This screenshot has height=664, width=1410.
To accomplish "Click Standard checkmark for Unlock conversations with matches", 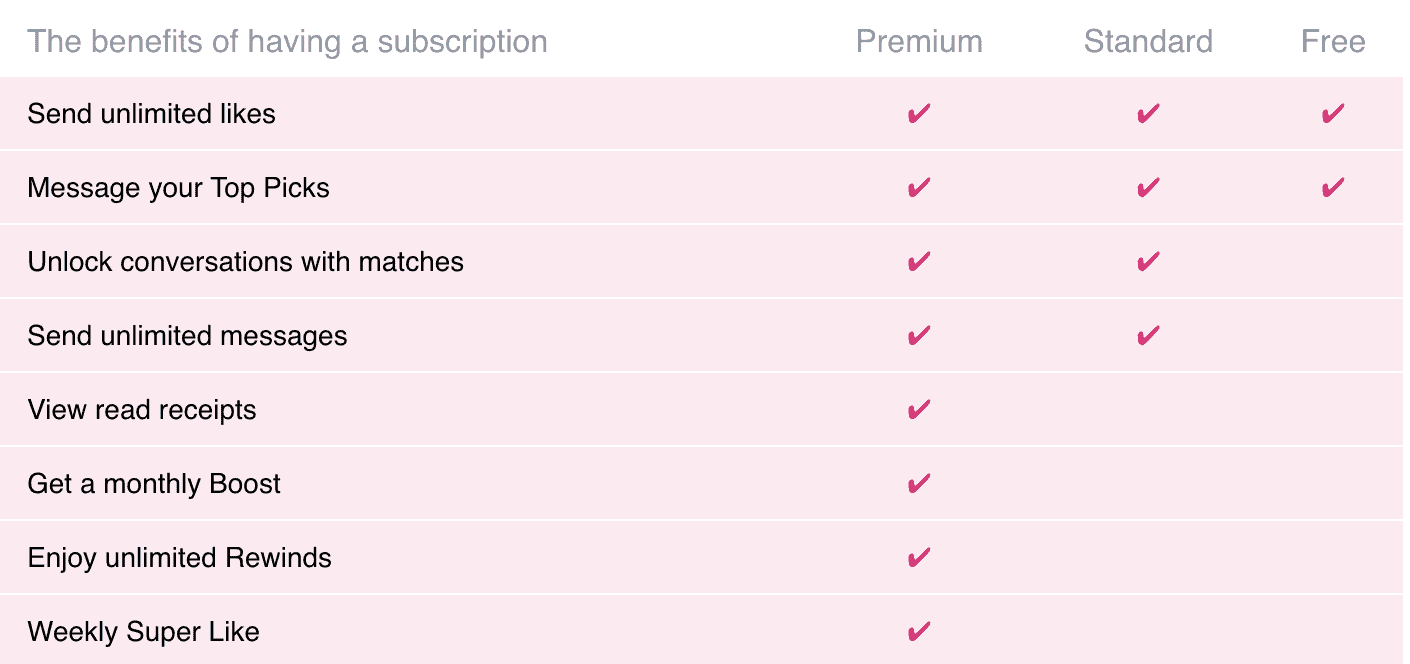I will 1148,262.
